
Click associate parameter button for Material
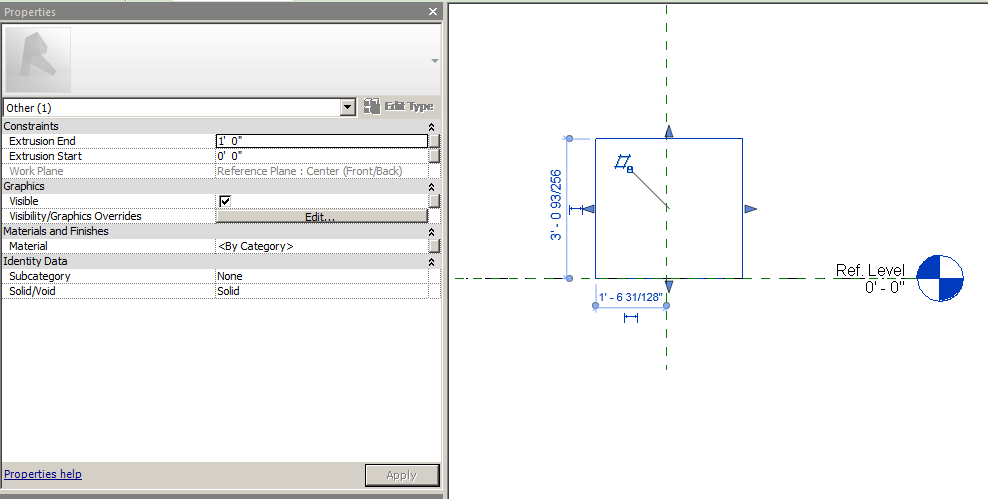tap(434, 246)
